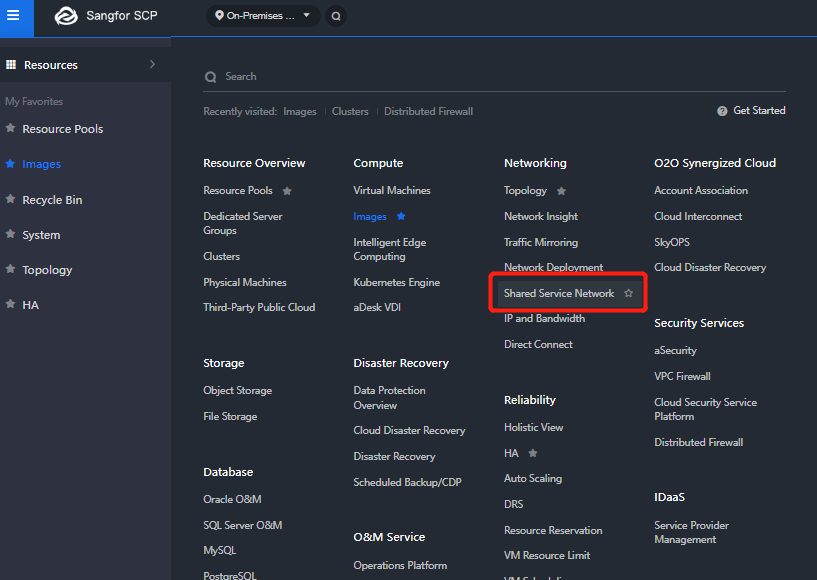Toggle star beside HA in sidebar
The width and height of the screenshot is (817, 580).
pyautogui.click(x=10, y=304)
